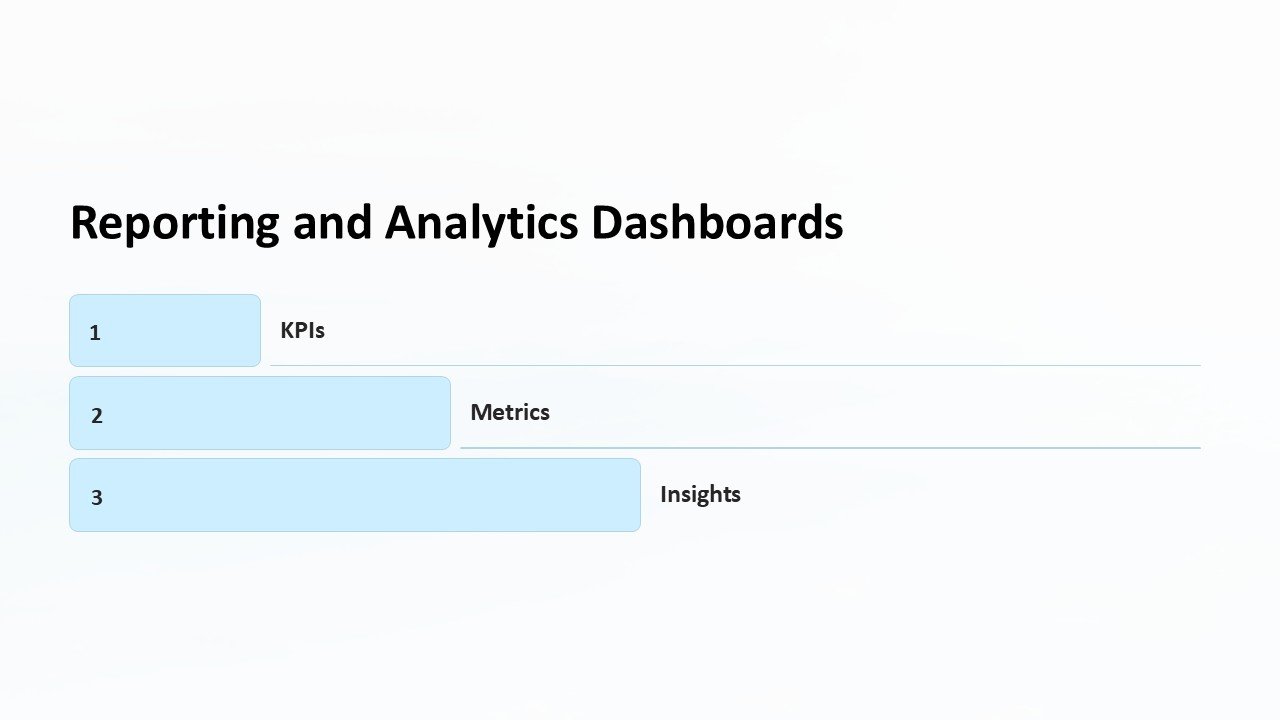Click the word "Reporting" in the title

tap(174, 222)
